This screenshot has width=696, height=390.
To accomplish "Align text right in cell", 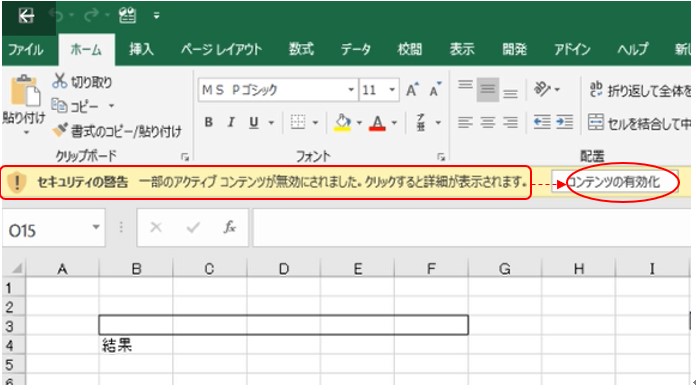I will [x=510, y=122].
